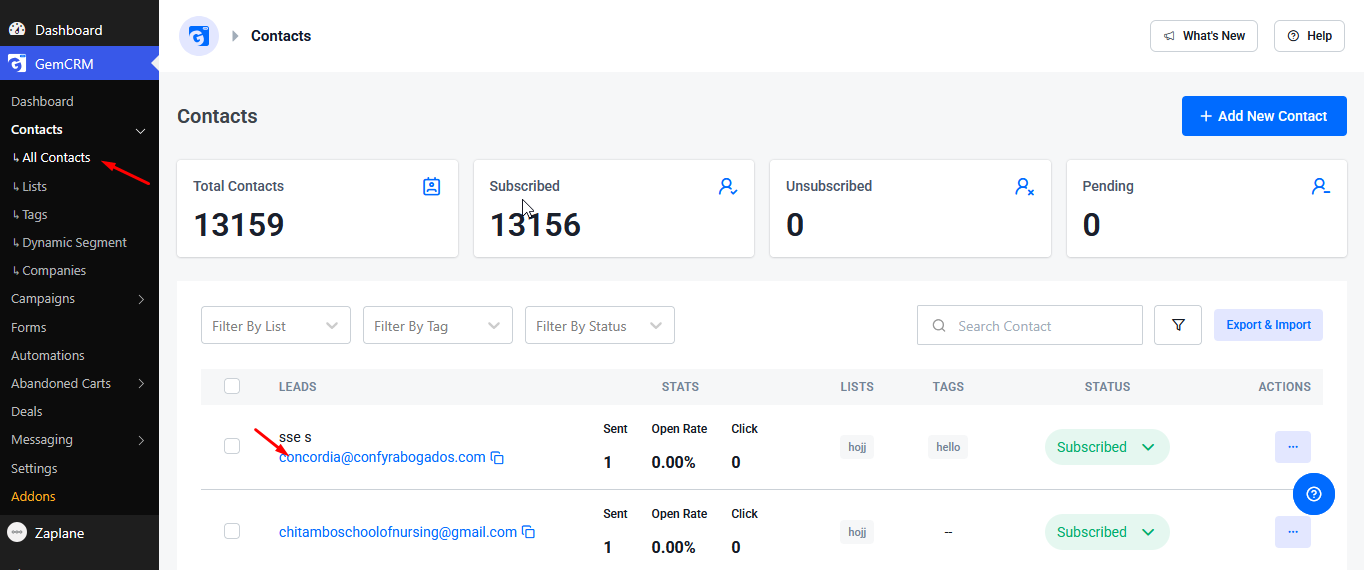
Task: Click the hello tag badge
Action: pos(948,447)
